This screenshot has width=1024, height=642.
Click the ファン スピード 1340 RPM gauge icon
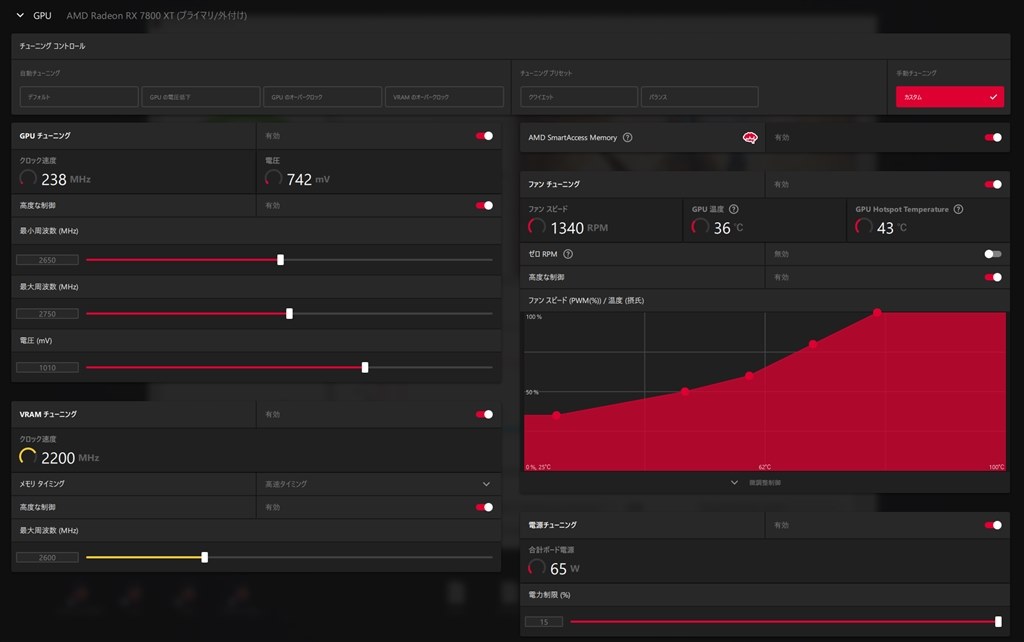coord(537,228)
